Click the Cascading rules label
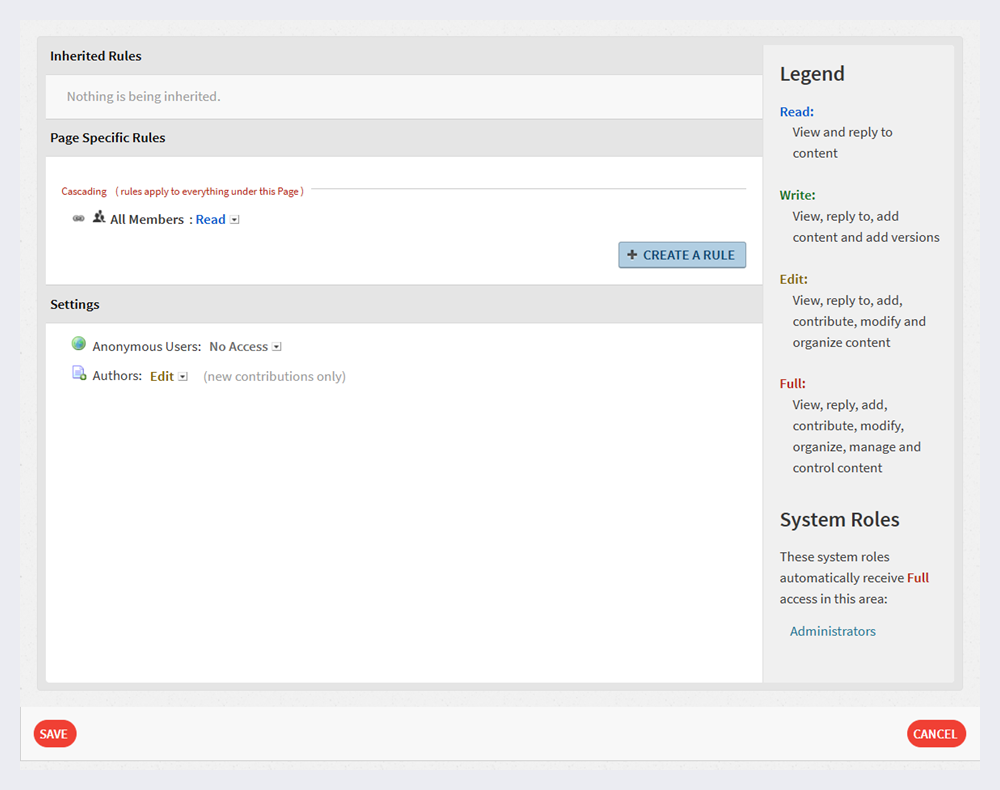Image resolution: width=1000 pixels, height=790 pixels. (x=83, y=191)
